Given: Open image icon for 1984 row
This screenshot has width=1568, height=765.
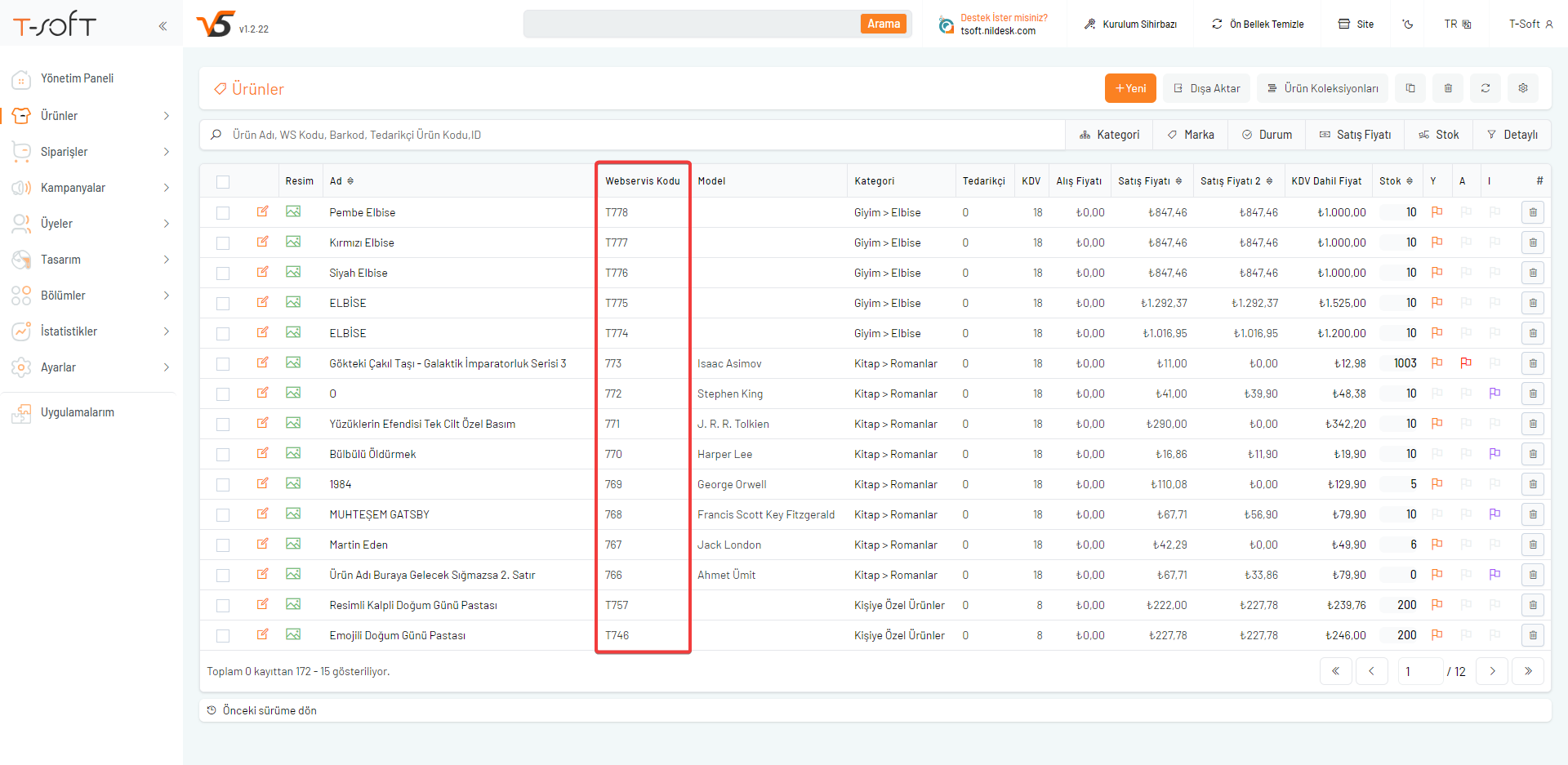Looking at the screenshot, I should (293, 483).
